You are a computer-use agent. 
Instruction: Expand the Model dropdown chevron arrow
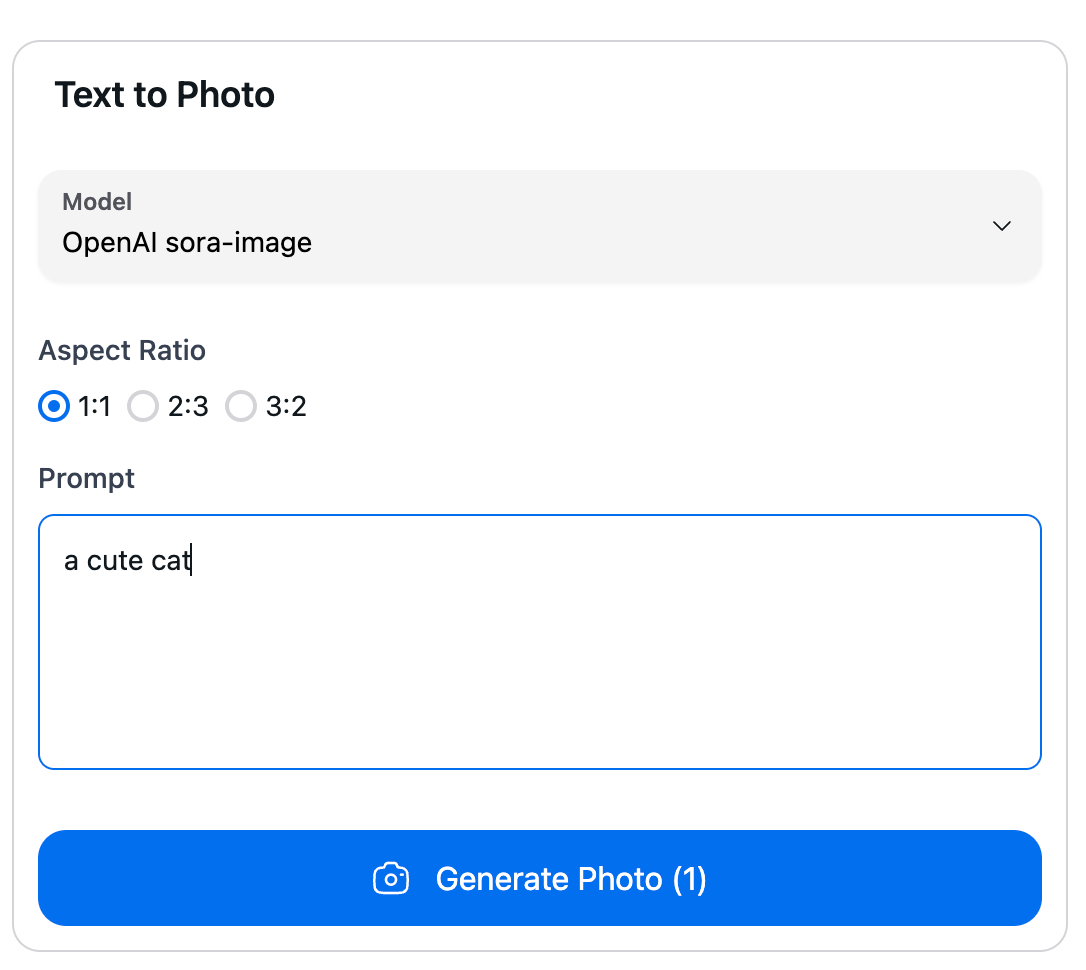pyautogui.click(x=1001, y=226)
